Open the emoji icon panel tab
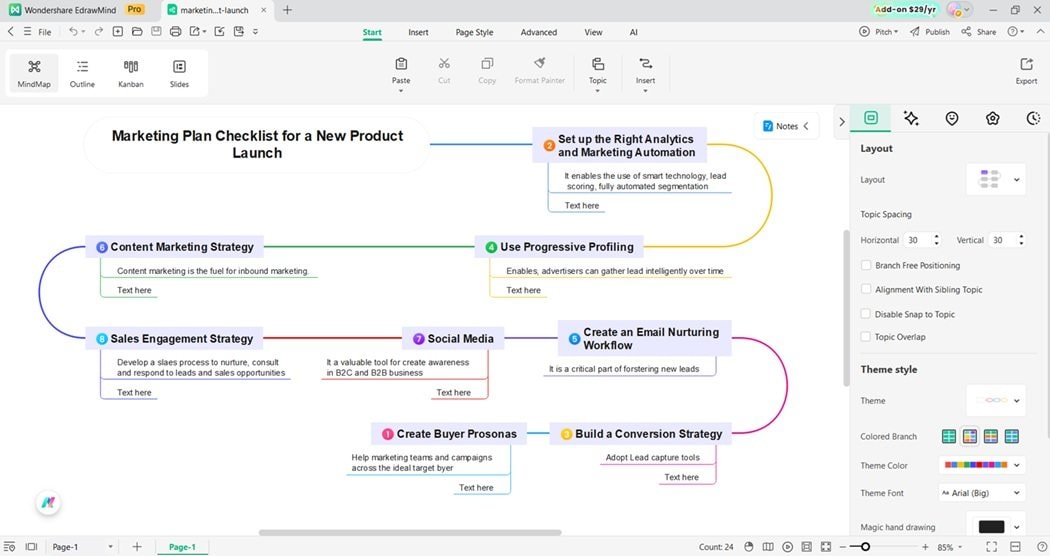The height and width of the screenshot is (556, 1050). tap(952, 118)
